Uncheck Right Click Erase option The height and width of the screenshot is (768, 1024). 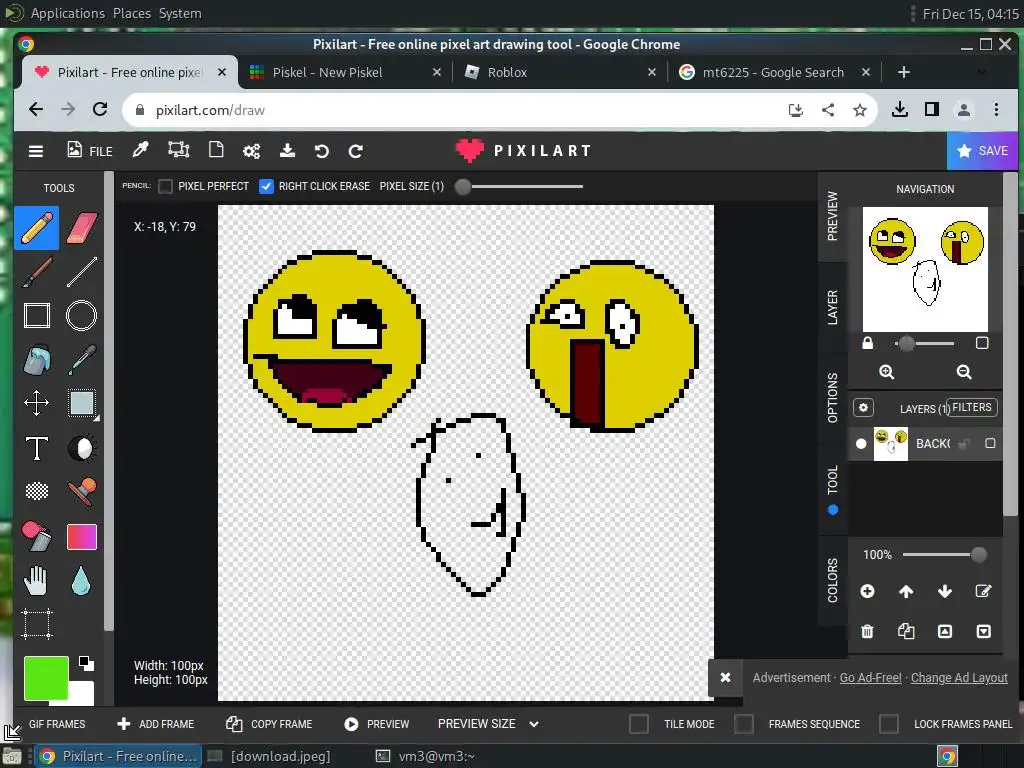[x=266, y=187]
